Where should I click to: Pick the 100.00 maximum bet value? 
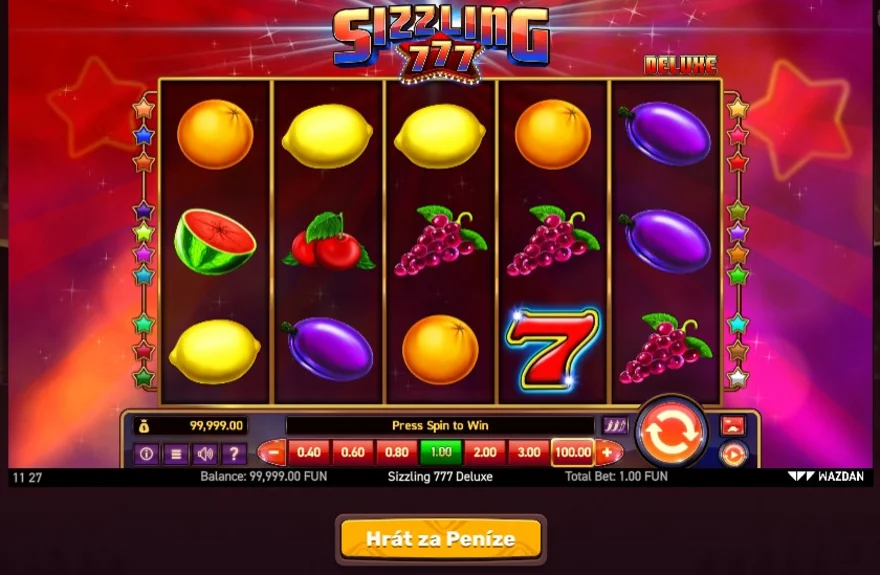point(572,452)
